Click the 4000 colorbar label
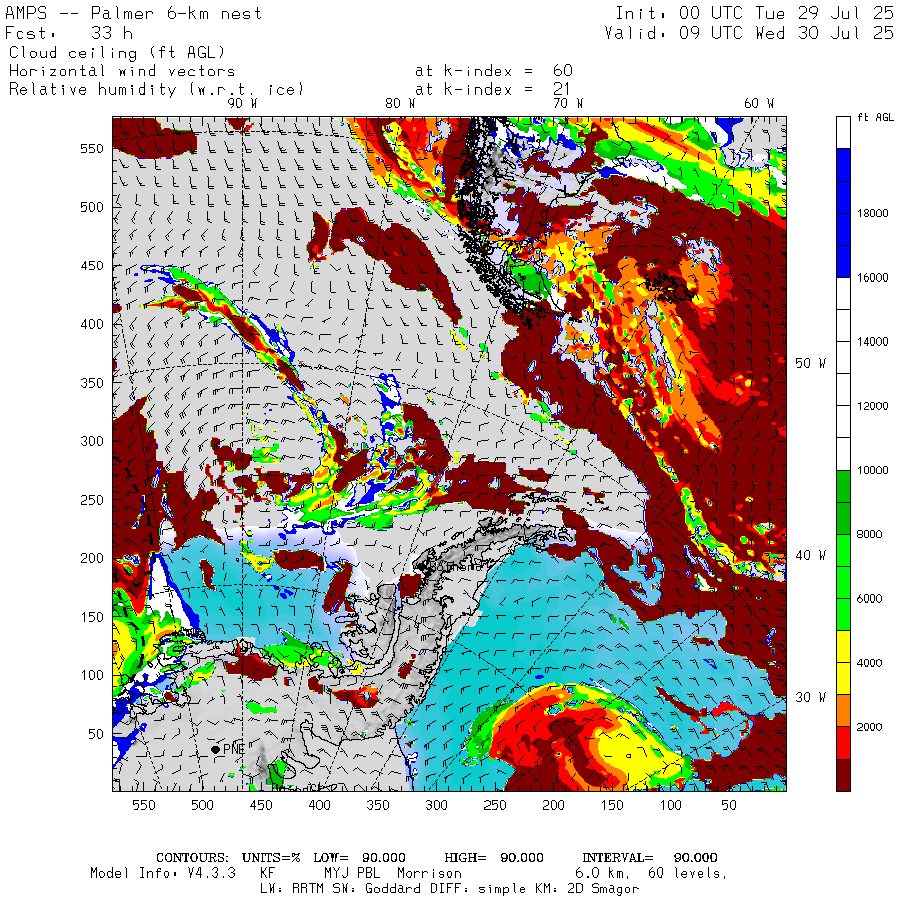The width and height of the screenshot is (900, 900). 870,663
